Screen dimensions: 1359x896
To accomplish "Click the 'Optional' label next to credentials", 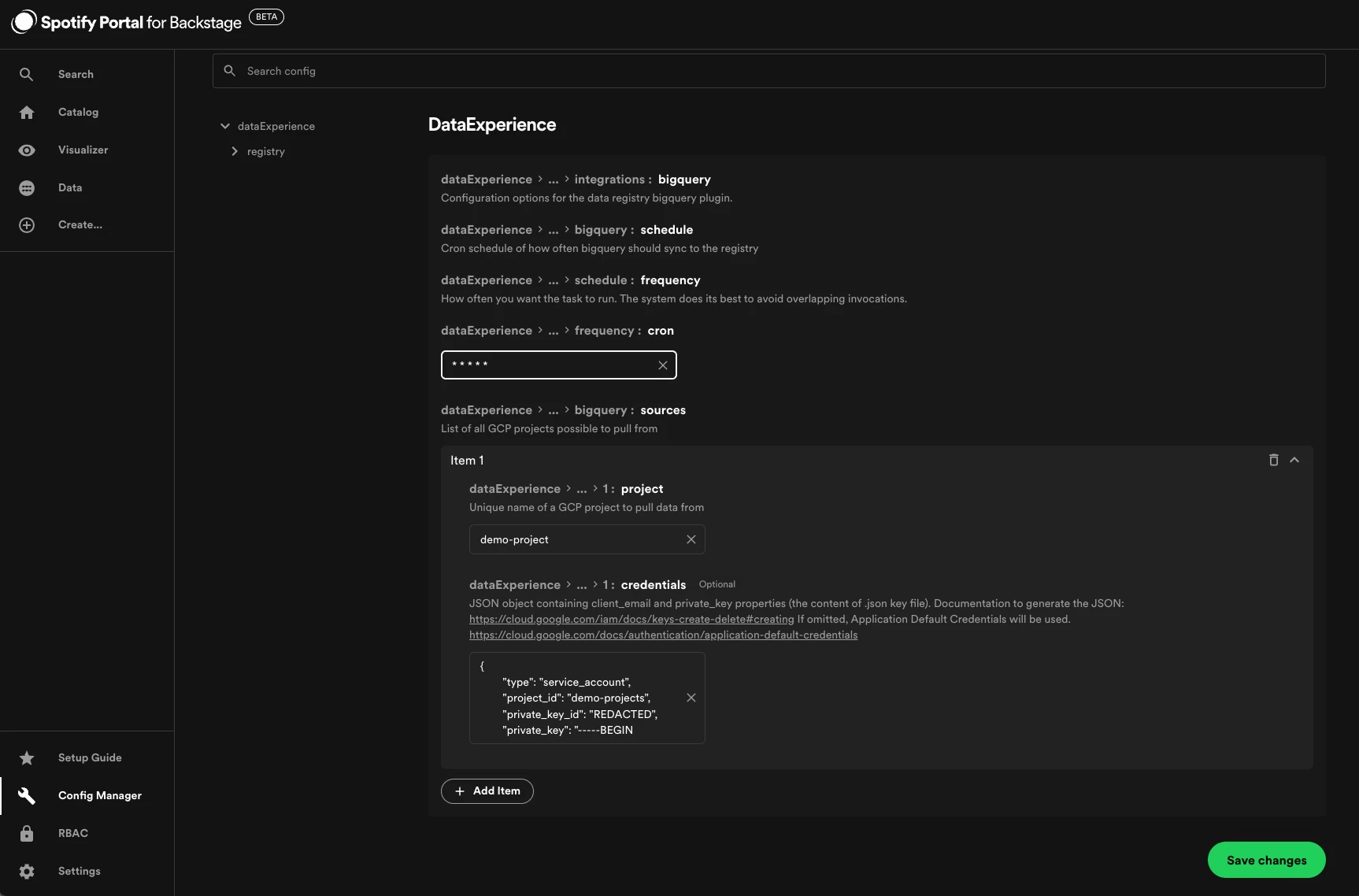I will [717, 584].
